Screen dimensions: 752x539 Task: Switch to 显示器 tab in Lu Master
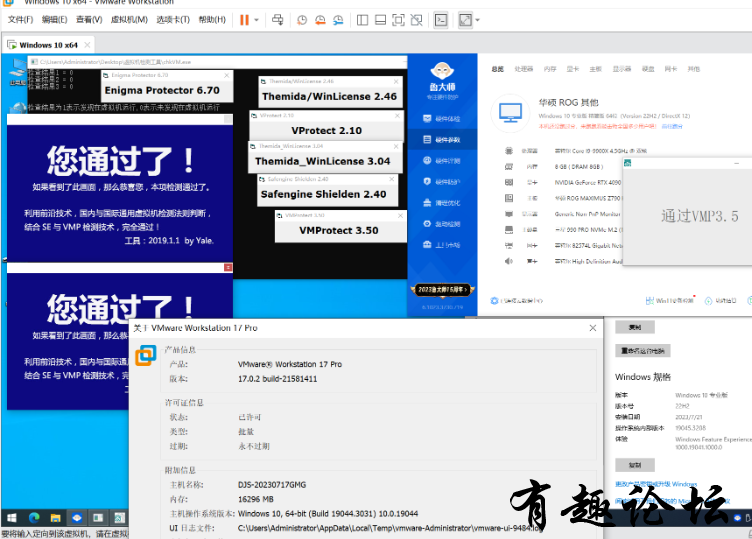(x=622, y=69)
